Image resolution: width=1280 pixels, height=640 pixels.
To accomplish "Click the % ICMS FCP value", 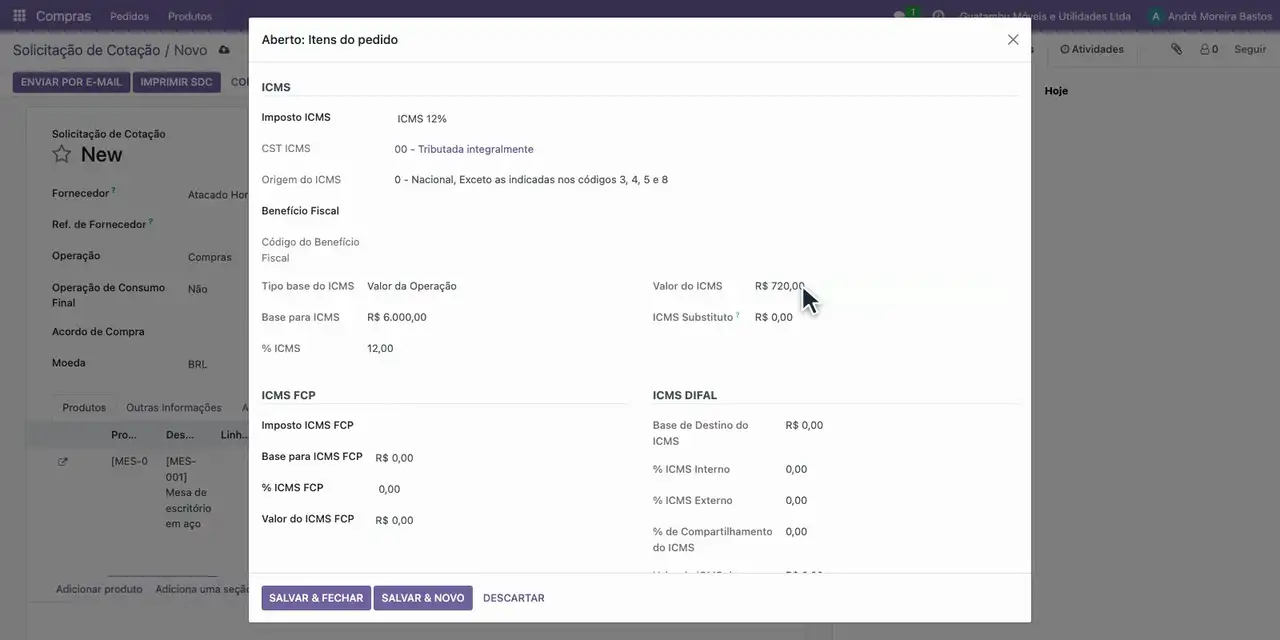I will tap(389, 489).
